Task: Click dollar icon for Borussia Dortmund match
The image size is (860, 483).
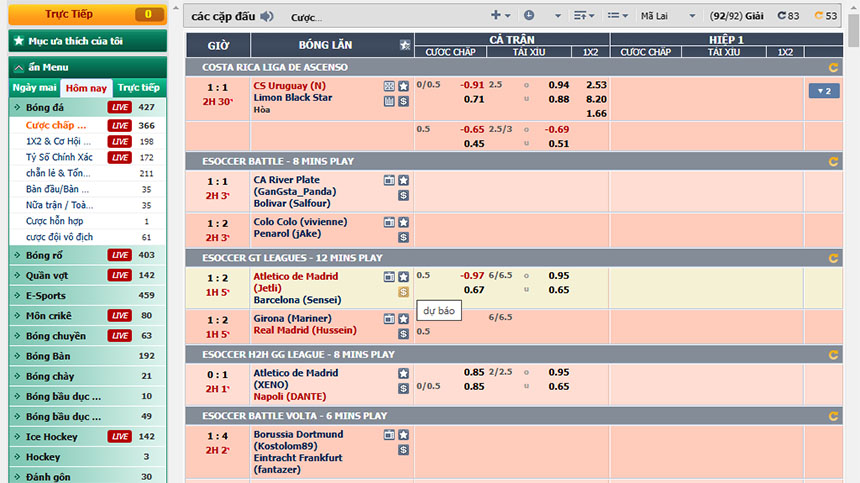Action: (x=404, y=450)
